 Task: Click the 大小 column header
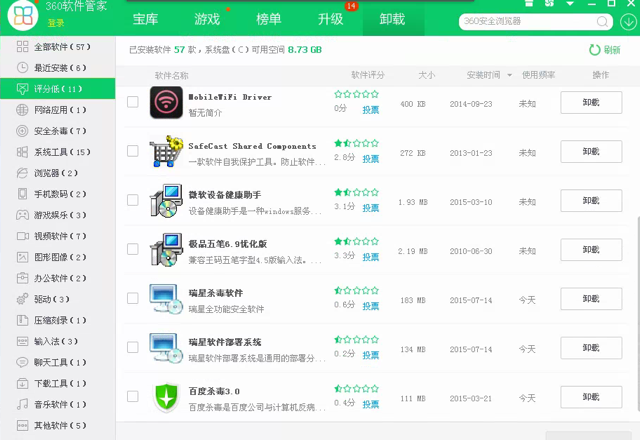click(427, 75)
